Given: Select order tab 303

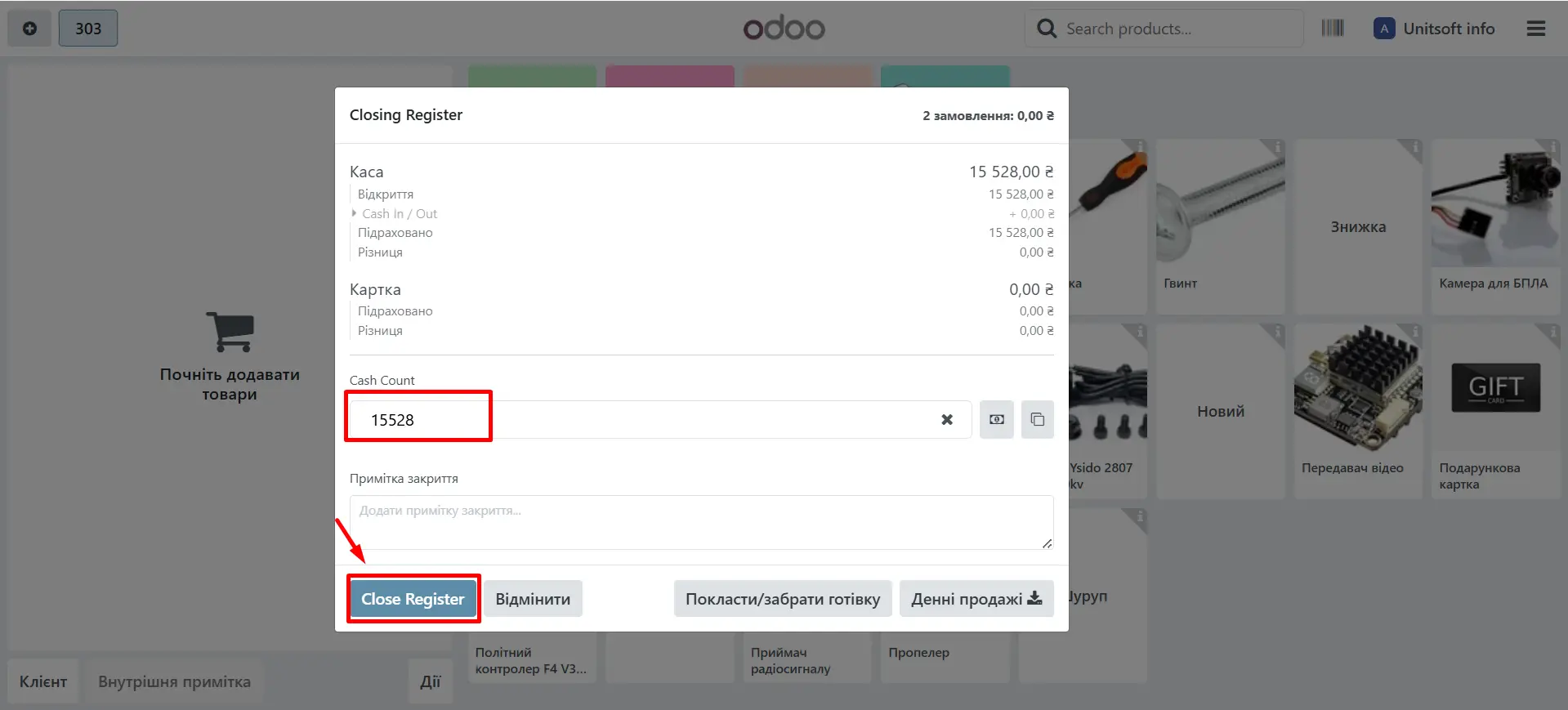Looking at the screenshot, I should [x=88, y=29].
